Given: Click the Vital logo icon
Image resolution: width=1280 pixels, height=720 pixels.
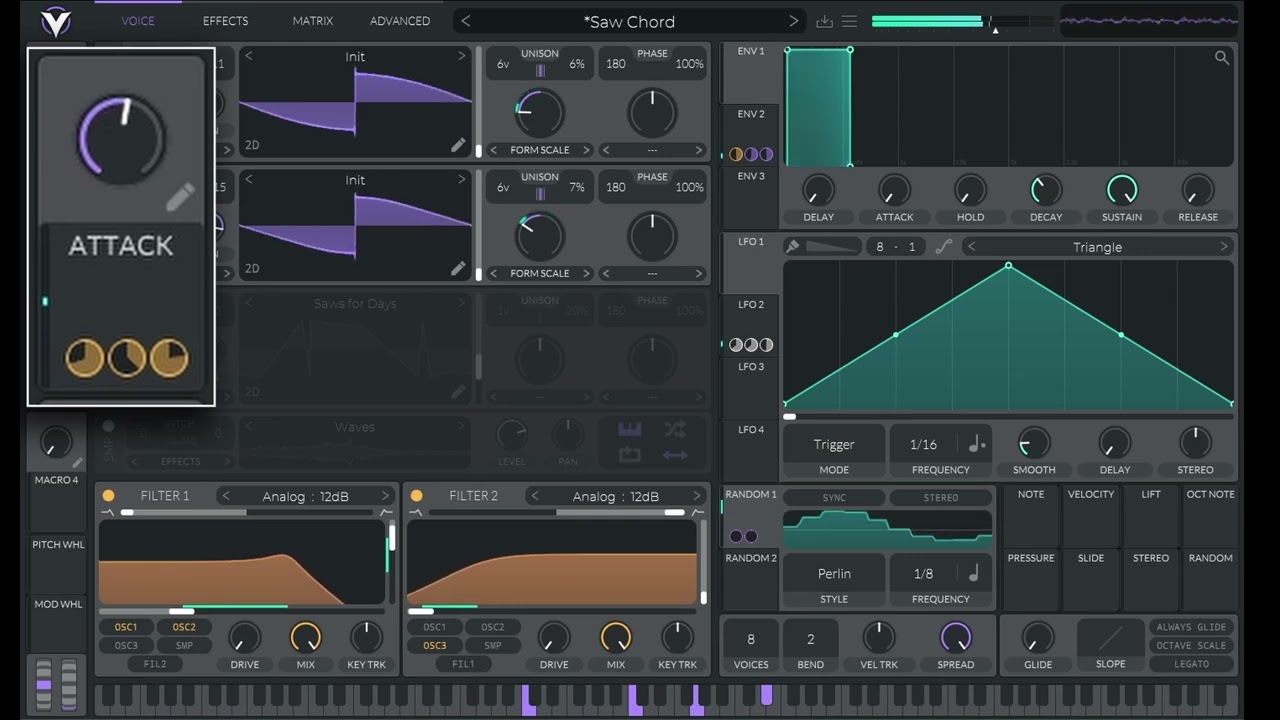Looking at the screenshot, I should 55,22.
